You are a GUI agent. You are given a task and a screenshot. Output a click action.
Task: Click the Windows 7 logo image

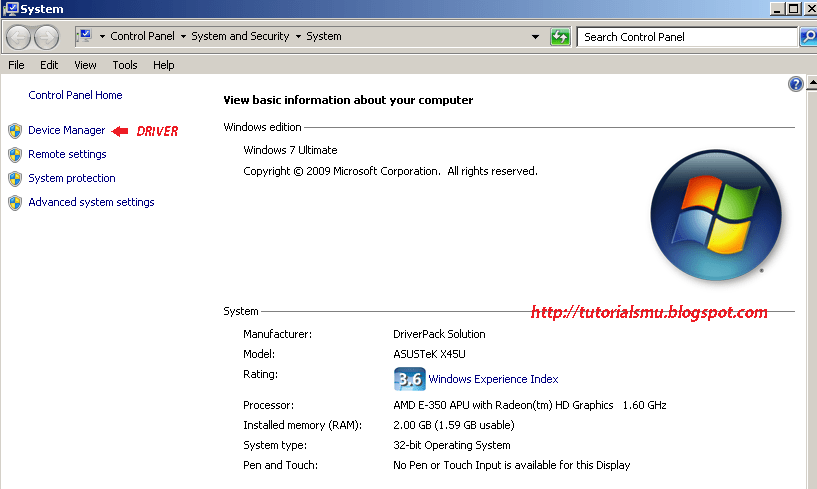pos(716,215)
